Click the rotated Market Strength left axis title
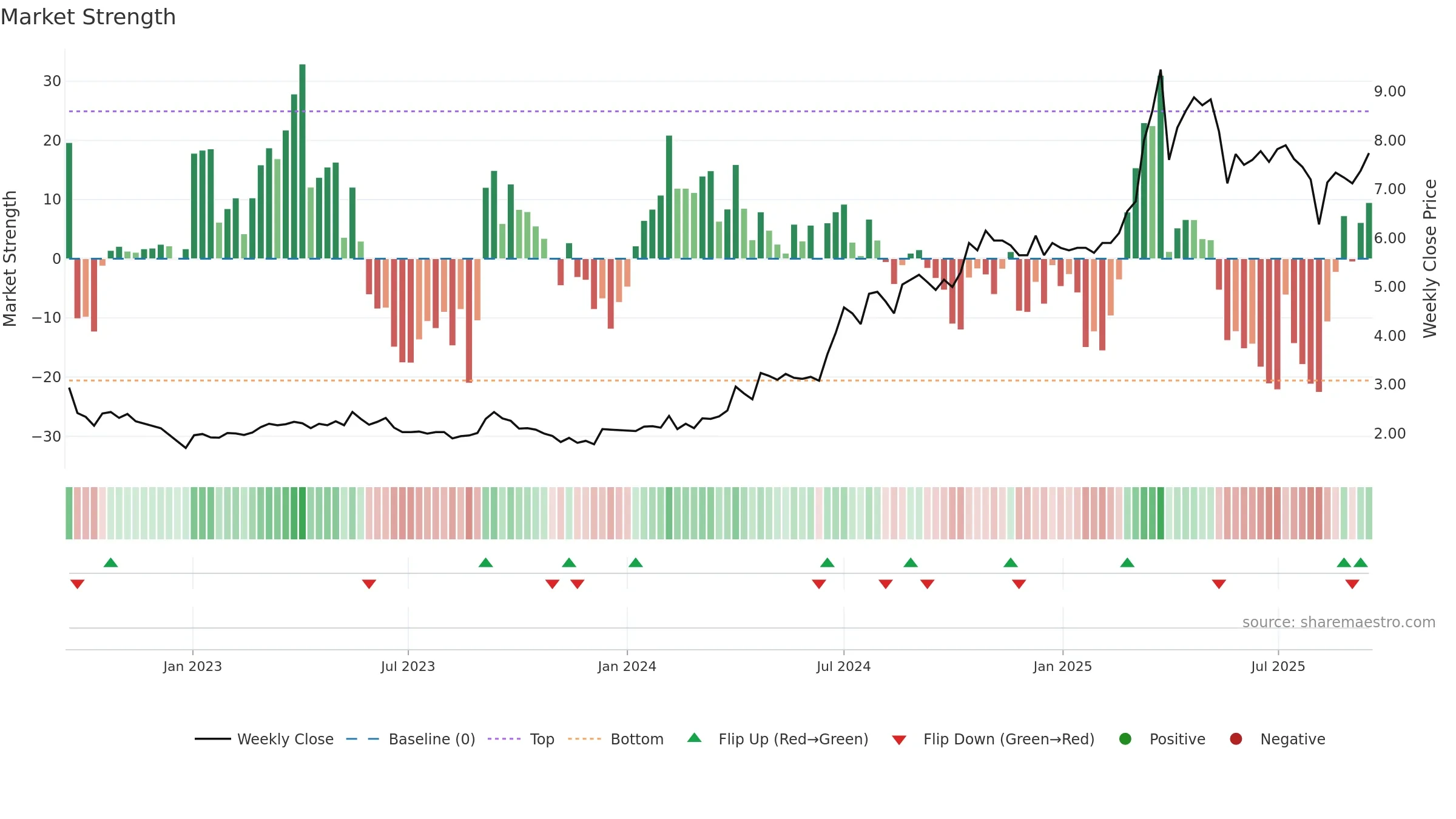 [10, 258]
